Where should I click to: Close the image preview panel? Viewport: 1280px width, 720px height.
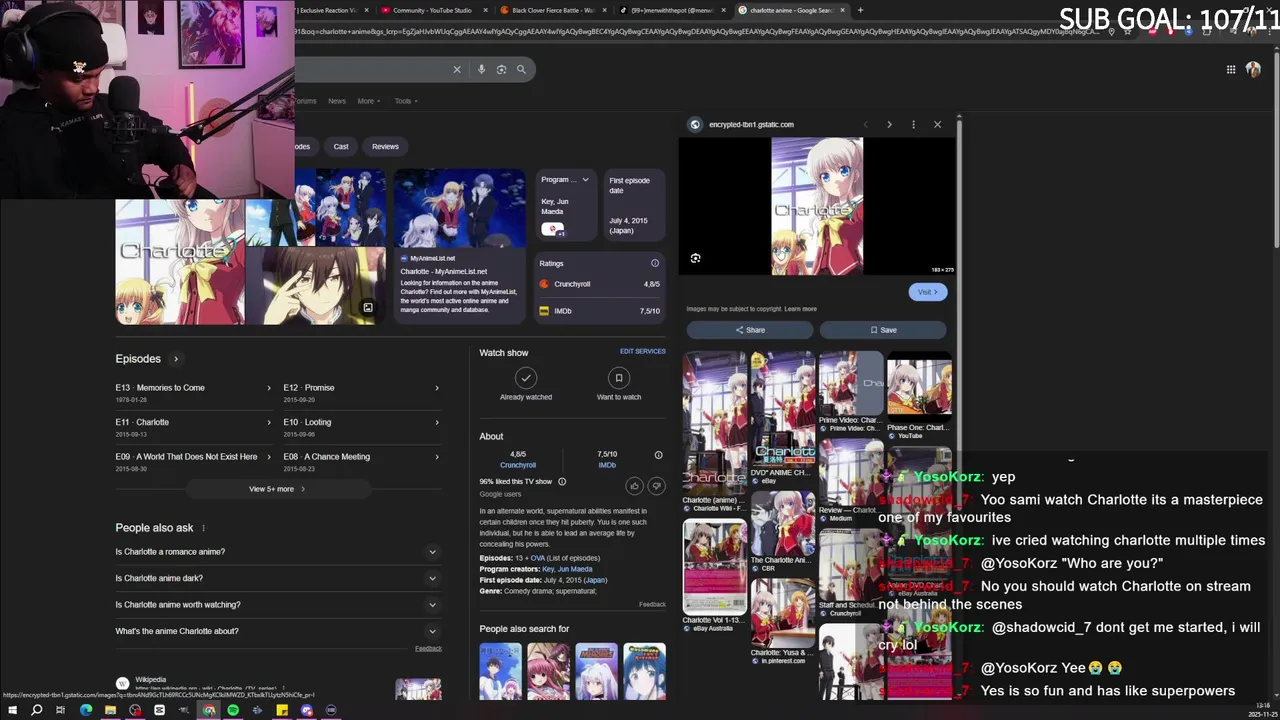point(937,124)
